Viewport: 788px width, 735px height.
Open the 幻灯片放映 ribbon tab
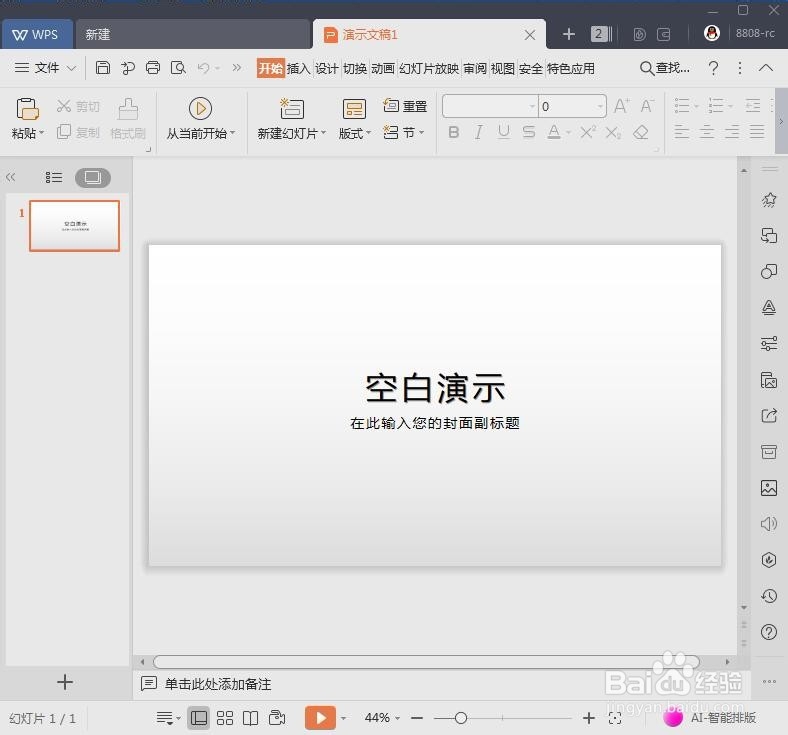(429, 68)
